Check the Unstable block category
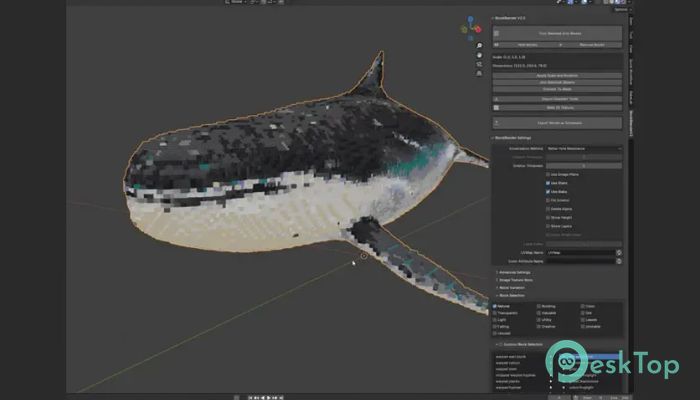 [583, 326]
